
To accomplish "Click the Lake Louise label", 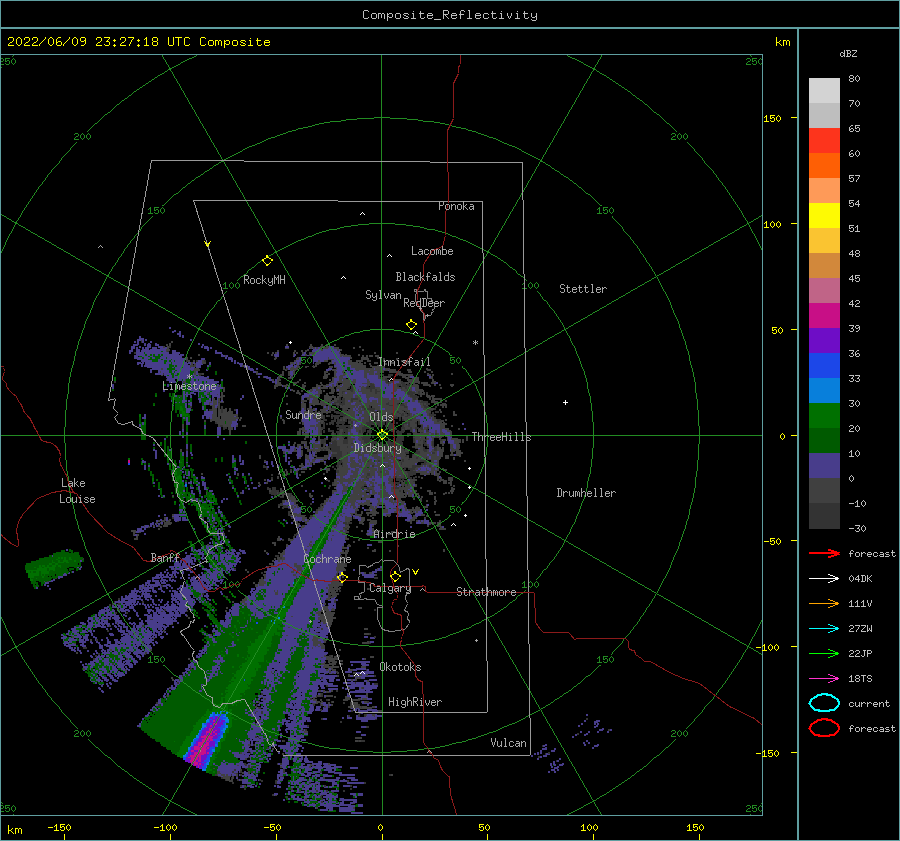I will [77, 491].
